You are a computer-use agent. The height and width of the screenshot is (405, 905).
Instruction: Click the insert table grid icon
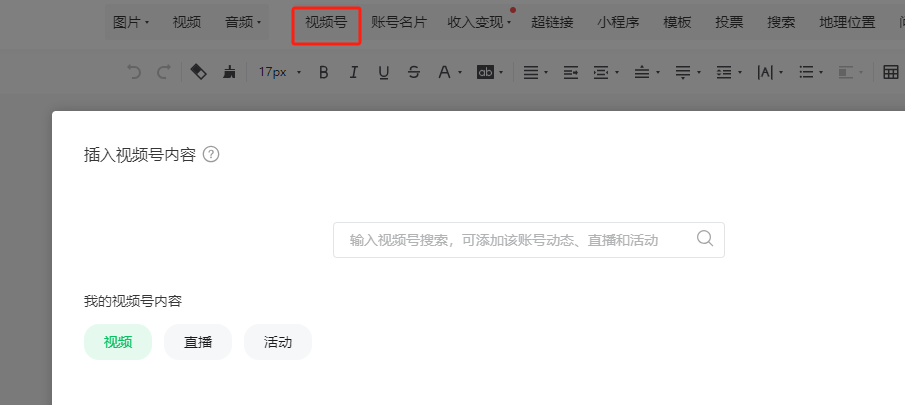[x=891, y=72]
